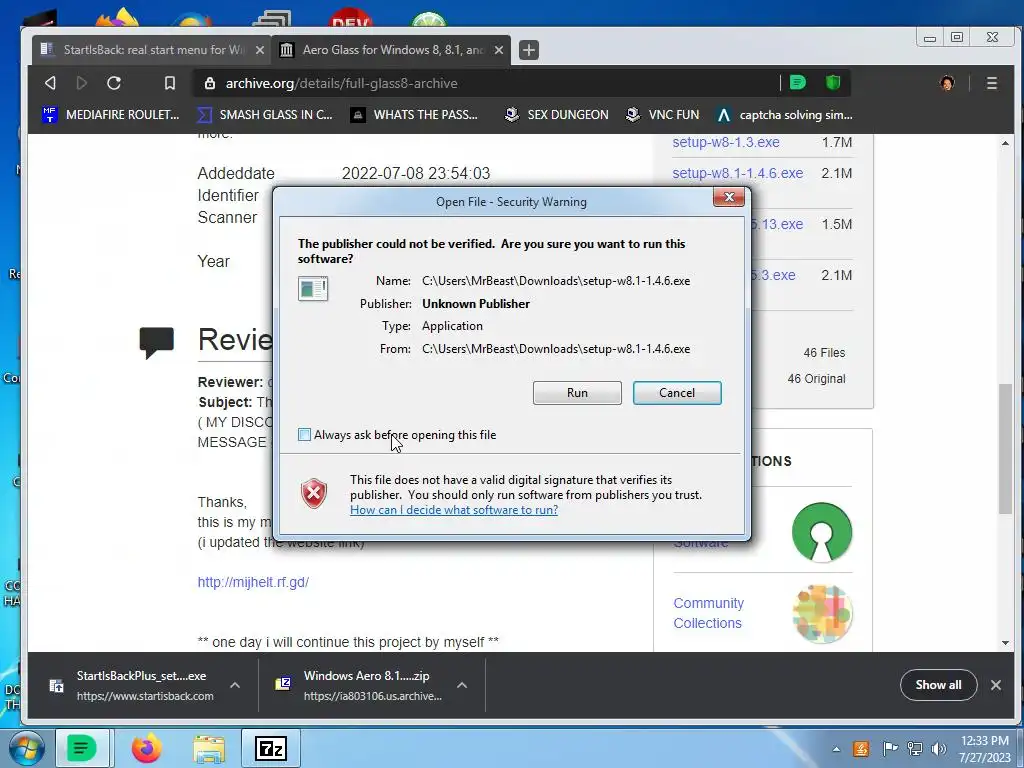Reload the page with the refresh icon

(114, 83)
